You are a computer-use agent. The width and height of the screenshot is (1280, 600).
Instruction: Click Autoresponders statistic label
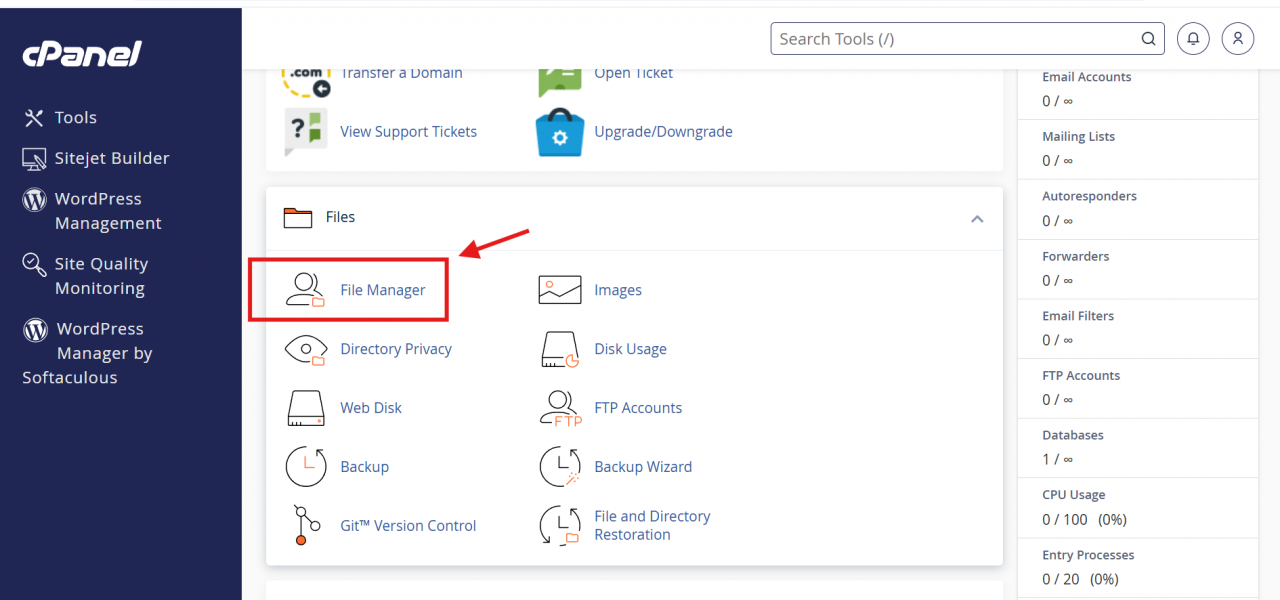coord(1089,196)
